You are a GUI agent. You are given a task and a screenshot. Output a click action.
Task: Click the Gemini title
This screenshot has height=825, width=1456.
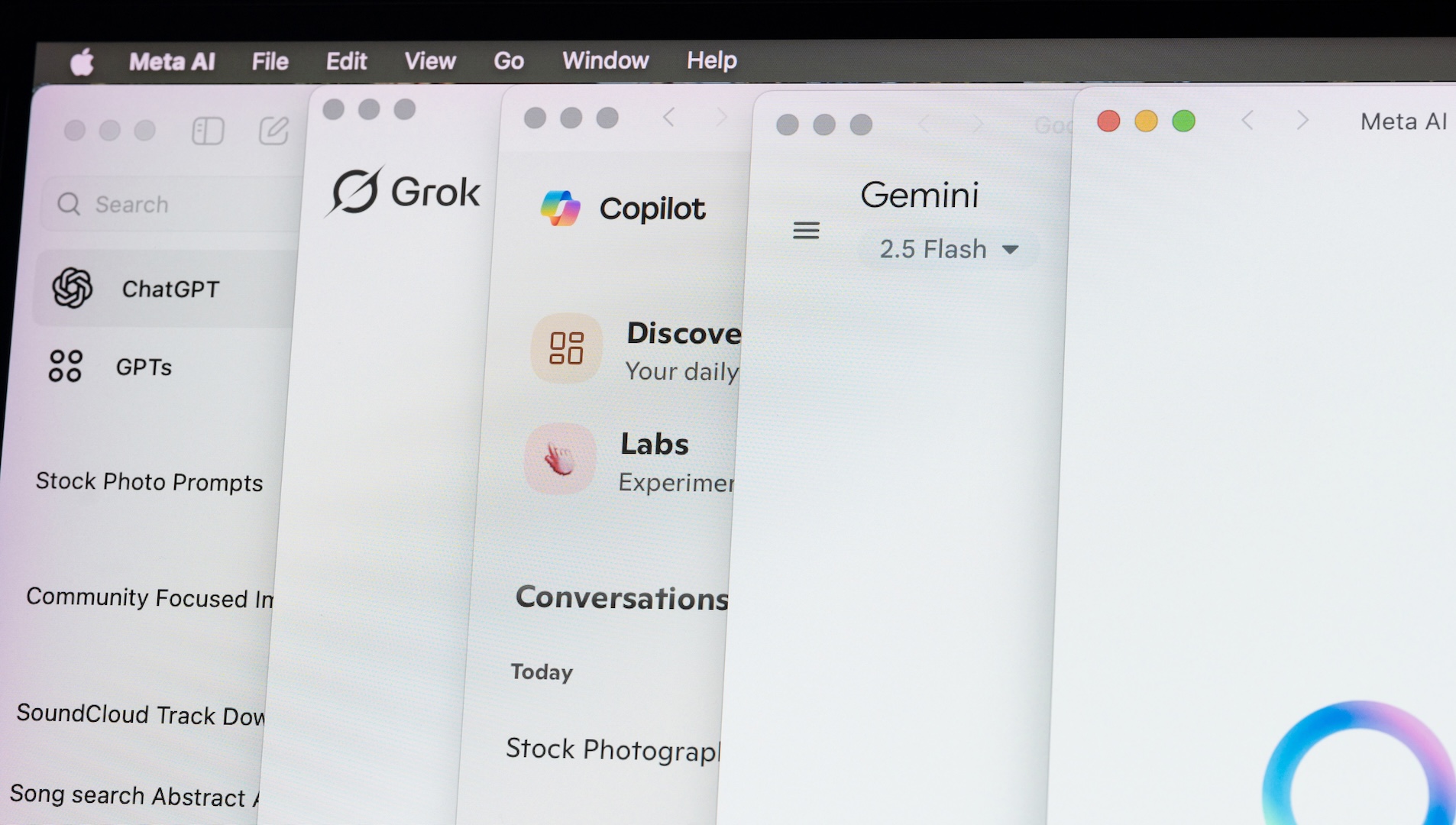coord(920,195)
